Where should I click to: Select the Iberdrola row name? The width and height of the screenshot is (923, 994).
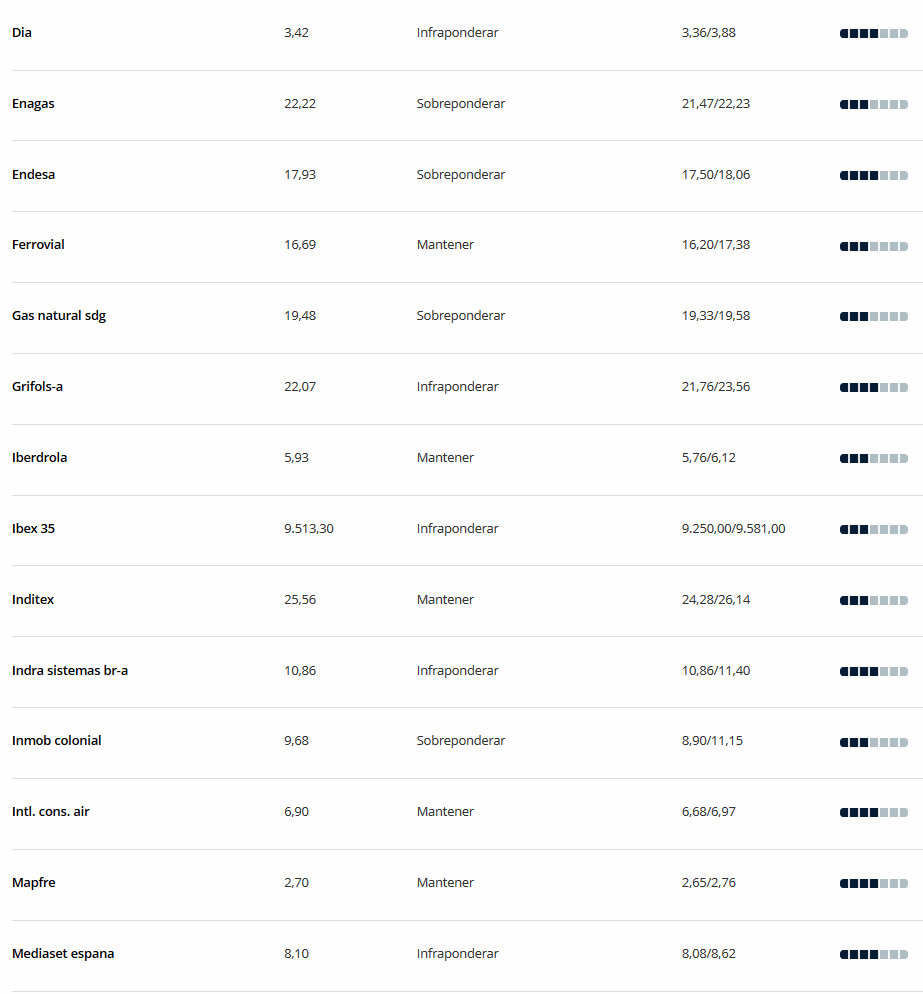[39, 458]
